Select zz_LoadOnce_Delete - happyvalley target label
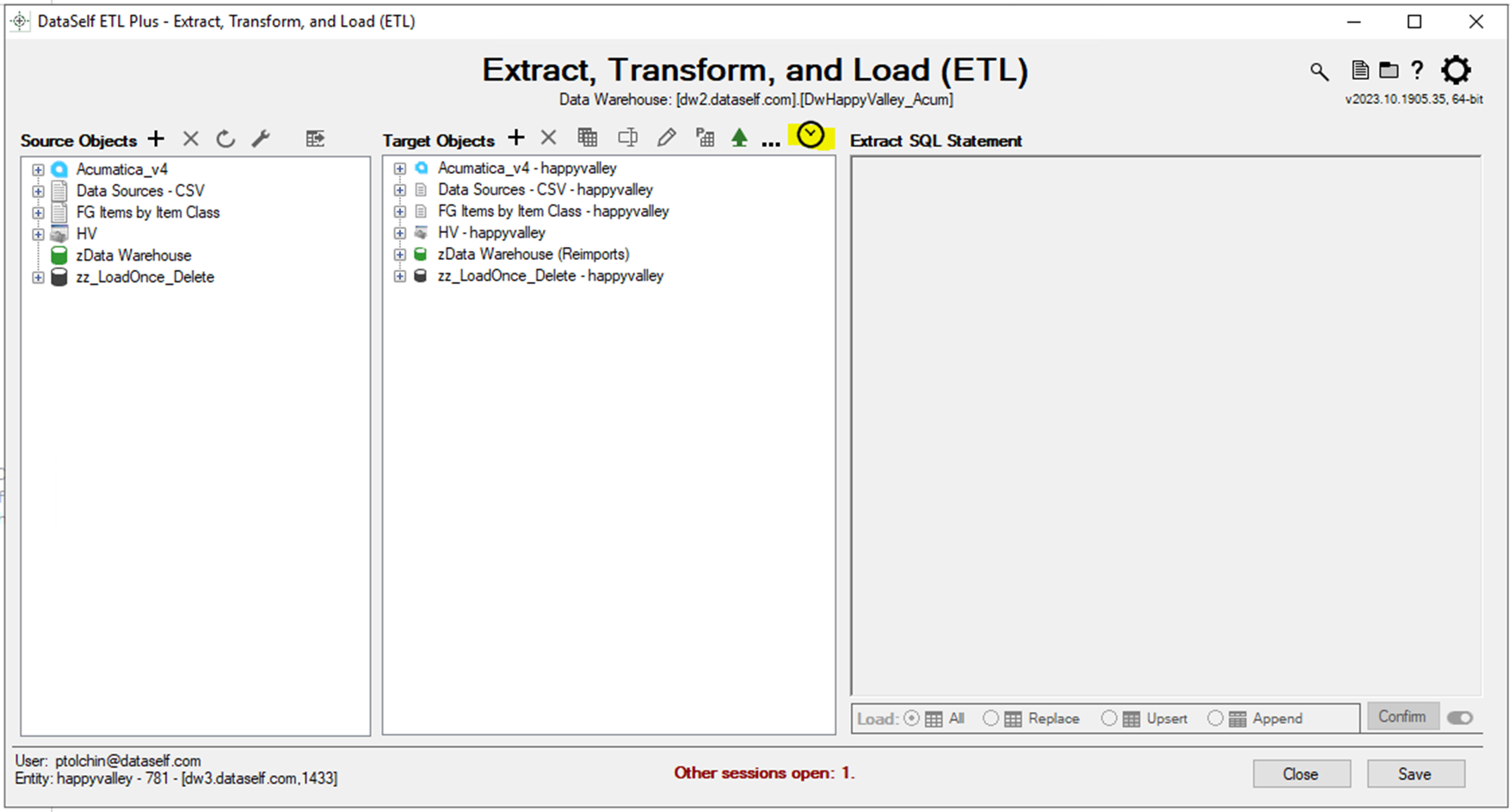The image size is (1510, 812). point(551,276)
